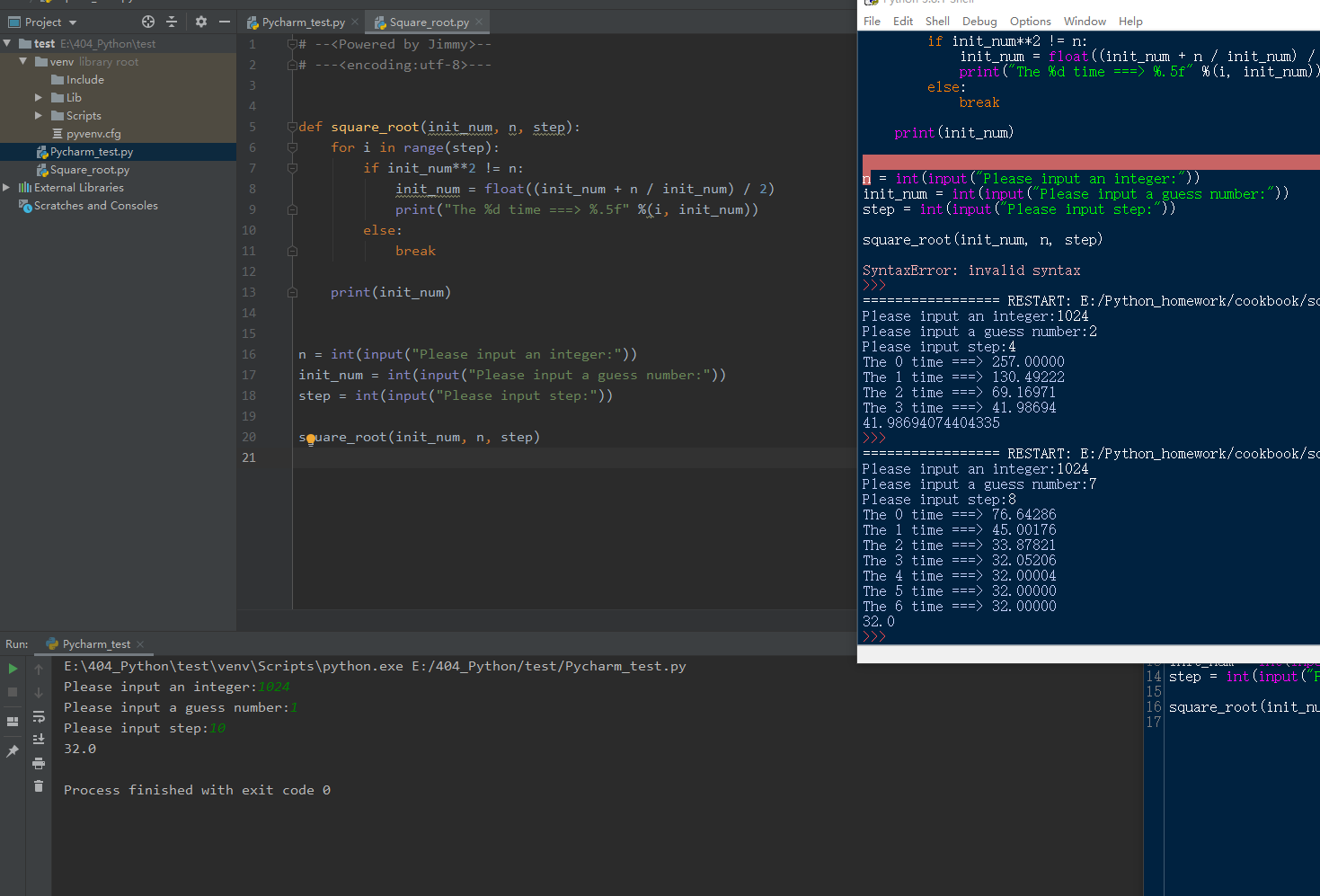Click 'break' on editor line 11
Viewport: 1320px width, 896px height.
click(x=415, y=251)
